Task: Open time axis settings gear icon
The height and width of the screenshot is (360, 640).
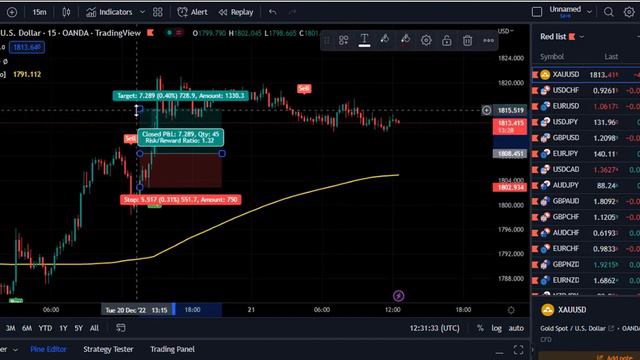Action: click(x=511, y=310)
